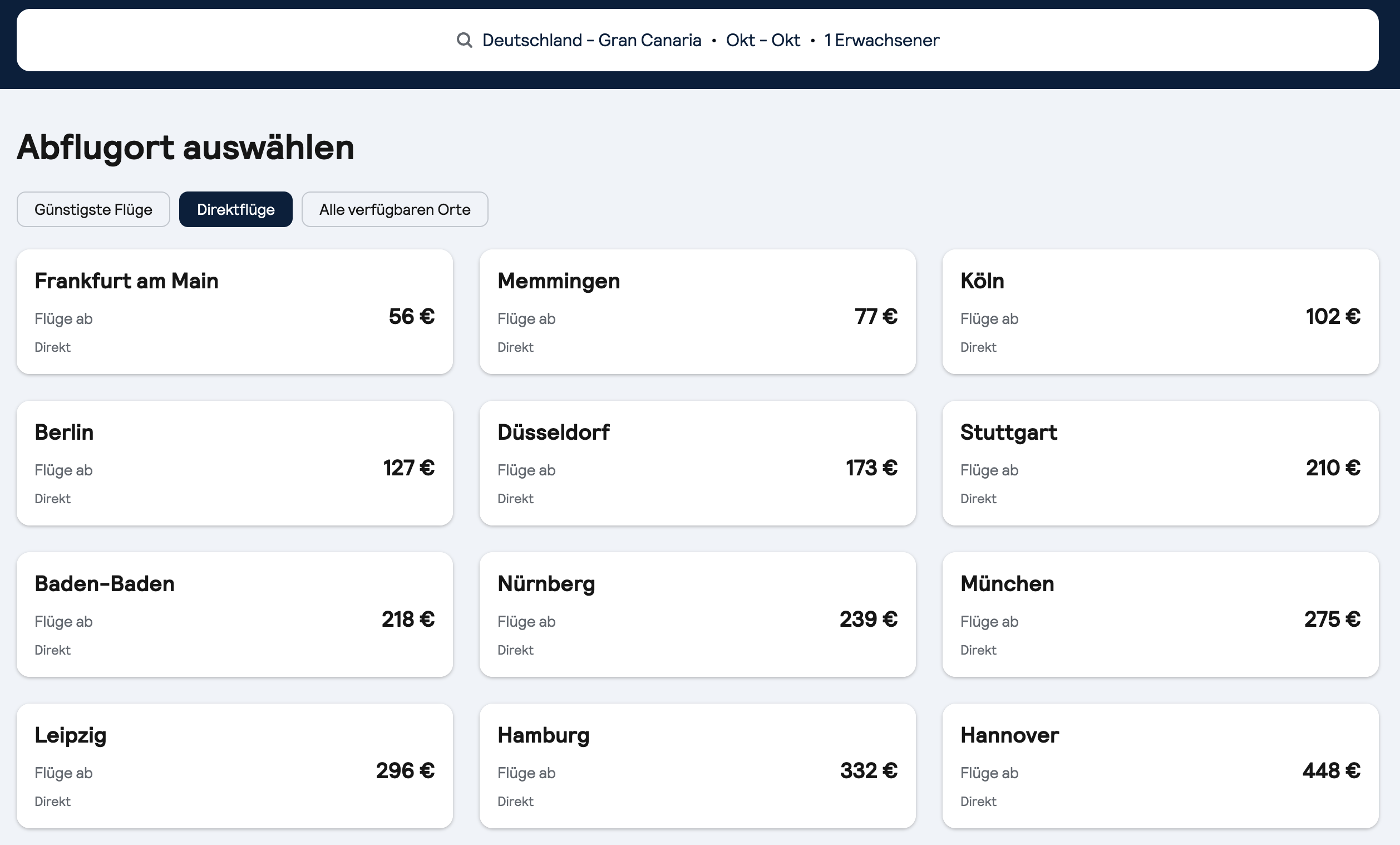Click the Okt – Okt date range
Image resolution: width=1400 pixels, height=845 pixels.
(x=762, y=40)
